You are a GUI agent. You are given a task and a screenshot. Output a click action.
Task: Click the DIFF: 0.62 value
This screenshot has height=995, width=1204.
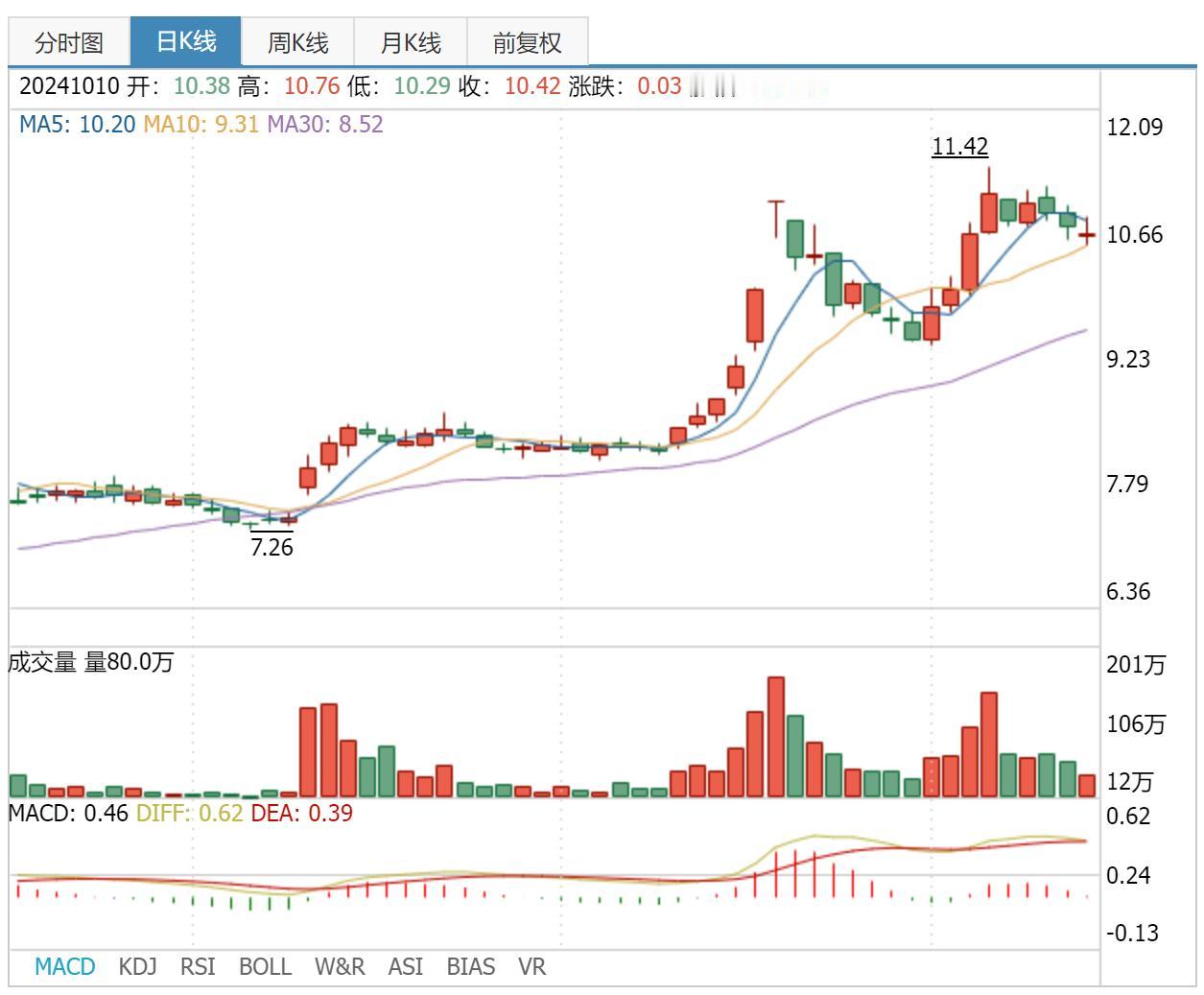click(x=189, y=813)
